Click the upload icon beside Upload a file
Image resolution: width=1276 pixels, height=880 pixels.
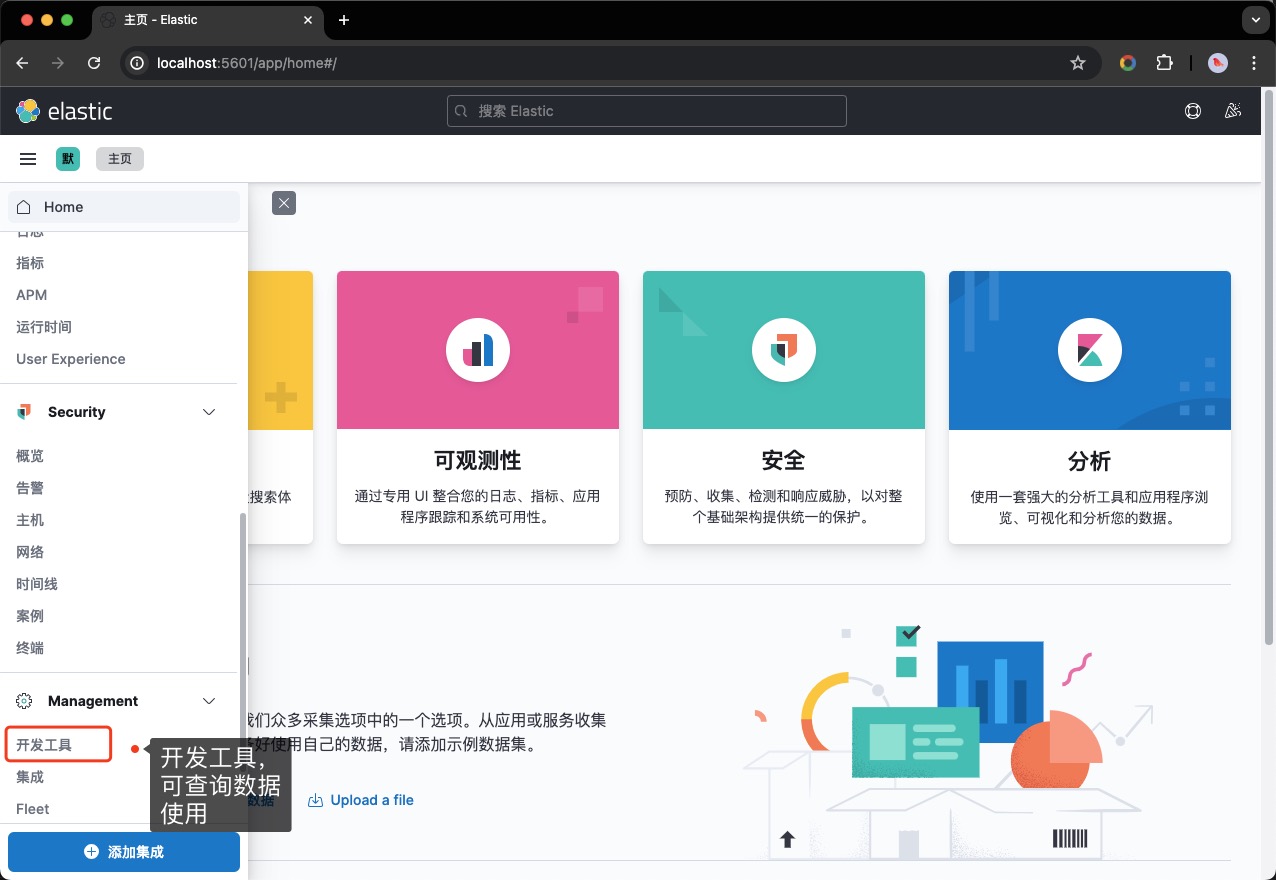(x=313, y=799)
